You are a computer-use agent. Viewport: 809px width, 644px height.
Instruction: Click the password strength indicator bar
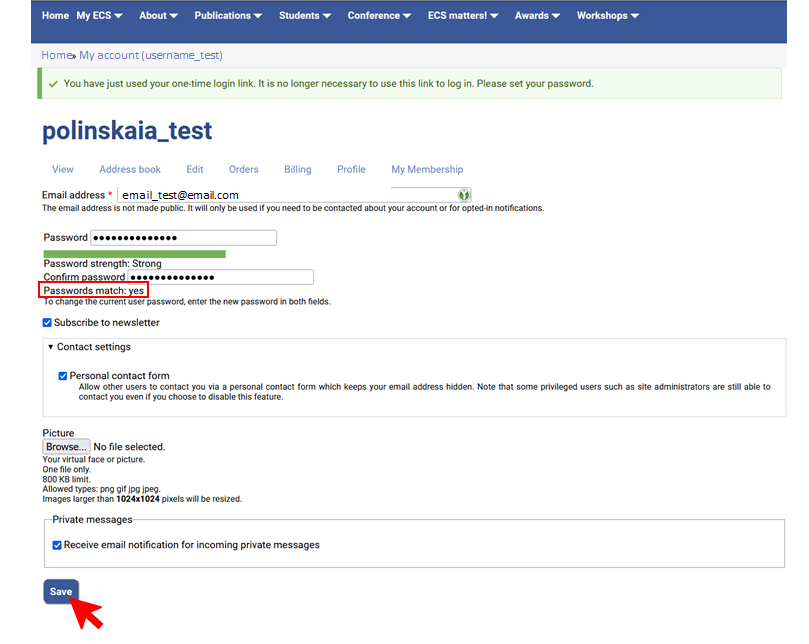tap(134, 254)
